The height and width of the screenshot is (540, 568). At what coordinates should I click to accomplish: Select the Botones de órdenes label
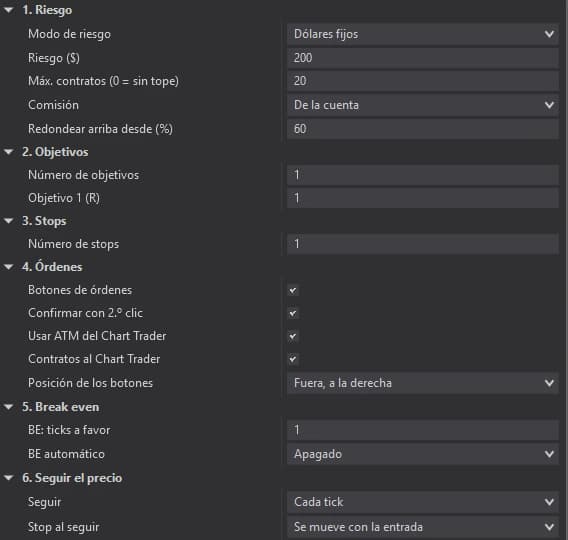(x=80, y=290)
